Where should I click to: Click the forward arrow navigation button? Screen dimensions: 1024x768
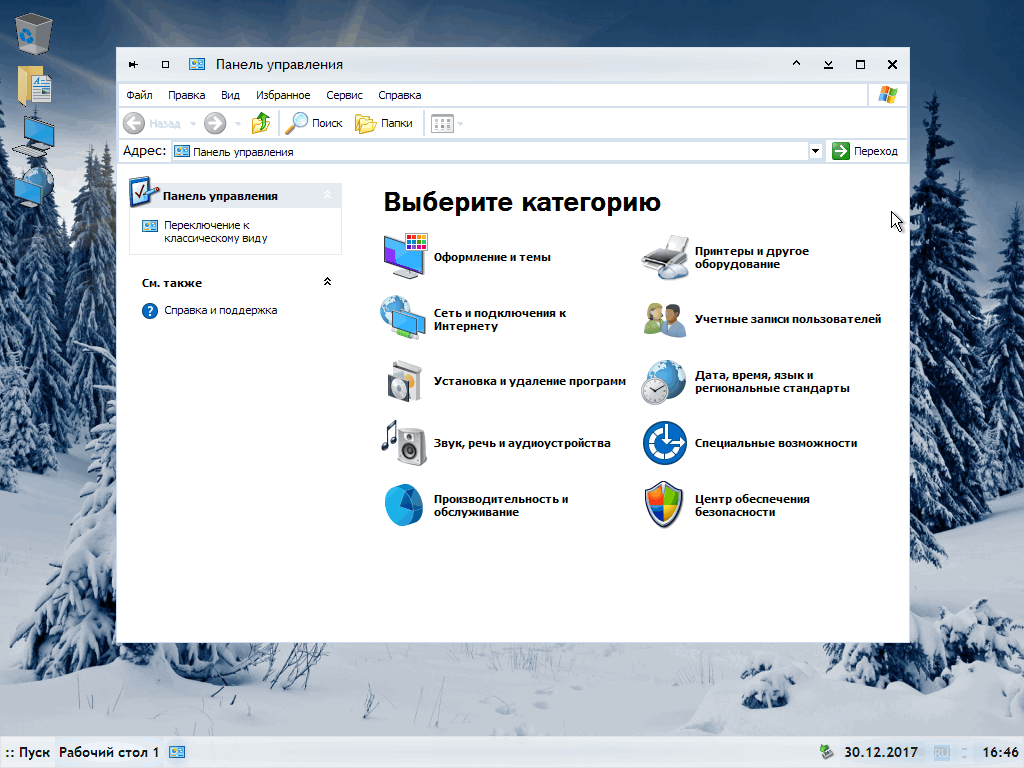[215, 123]
